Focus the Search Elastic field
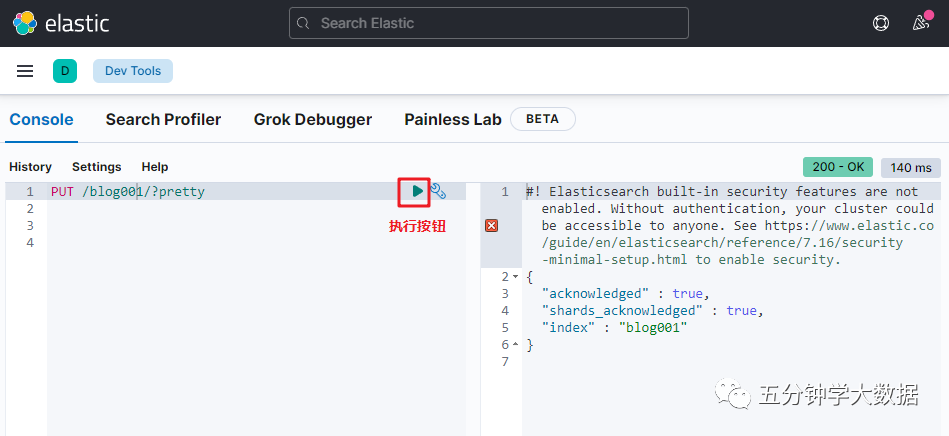Screen dimensions: 949x436 tap(488, 23)
